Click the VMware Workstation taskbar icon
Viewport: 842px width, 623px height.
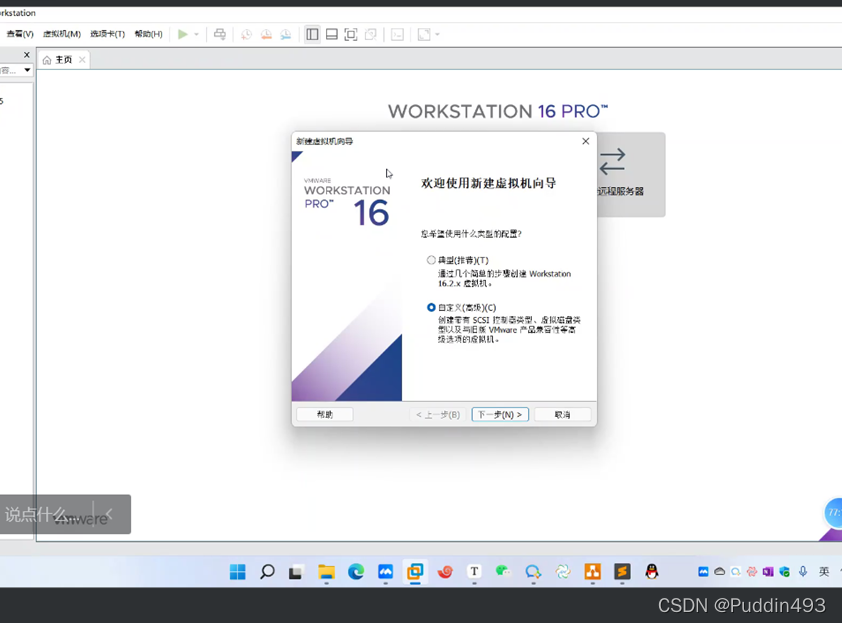[x=415, y=572]
